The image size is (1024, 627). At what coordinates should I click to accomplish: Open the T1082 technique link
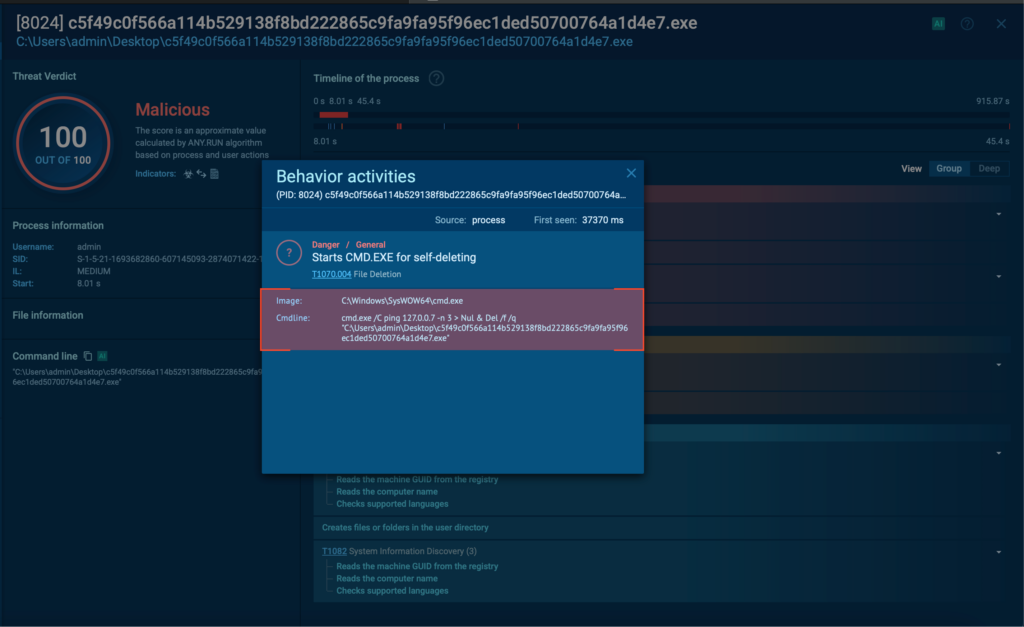(x=334, y=552)
